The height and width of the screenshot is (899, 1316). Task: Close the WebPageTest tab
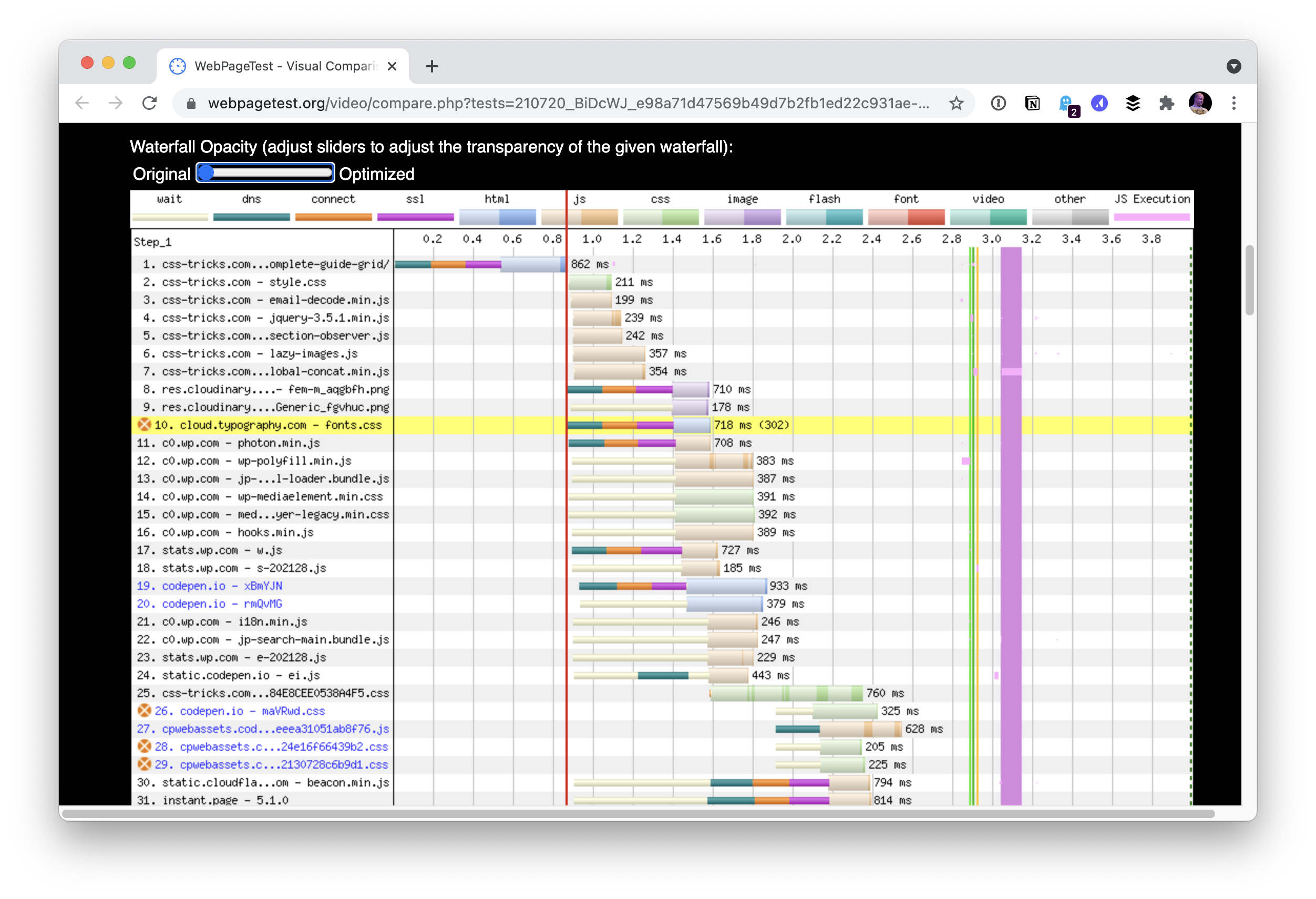[392, 66]
